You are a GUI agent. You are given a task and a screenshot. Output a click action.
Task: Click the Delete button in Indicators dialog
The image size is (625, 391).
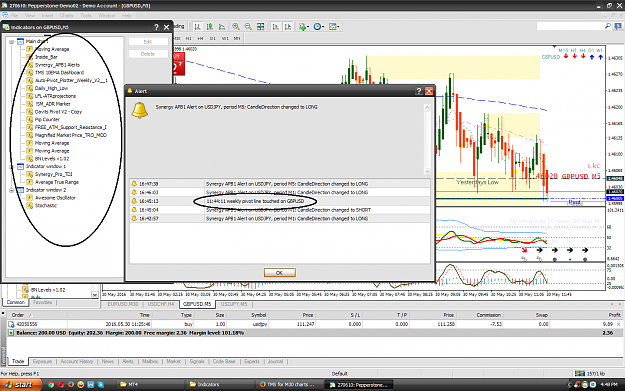click(x=148, y=54)
